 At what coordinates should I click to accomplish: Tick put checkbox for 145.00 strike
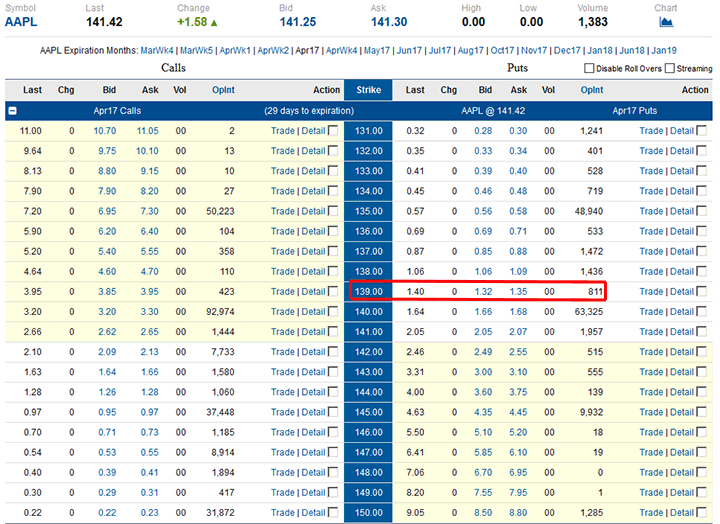click(x=702, y=412)
